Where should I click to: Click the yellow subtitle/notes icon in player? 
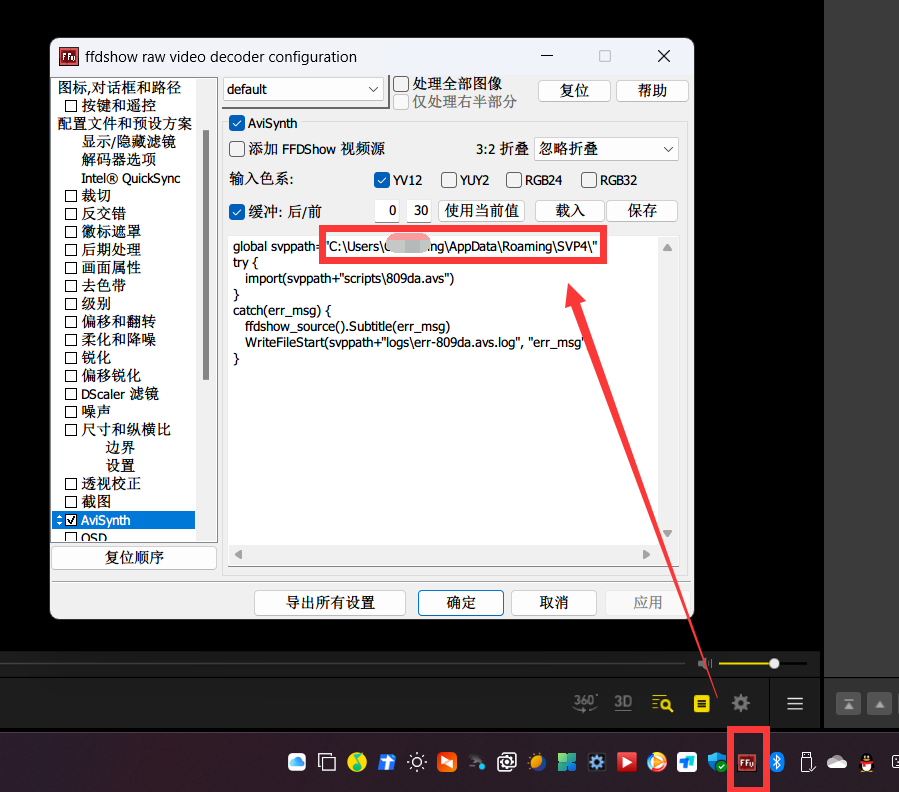tap(701, 704)
